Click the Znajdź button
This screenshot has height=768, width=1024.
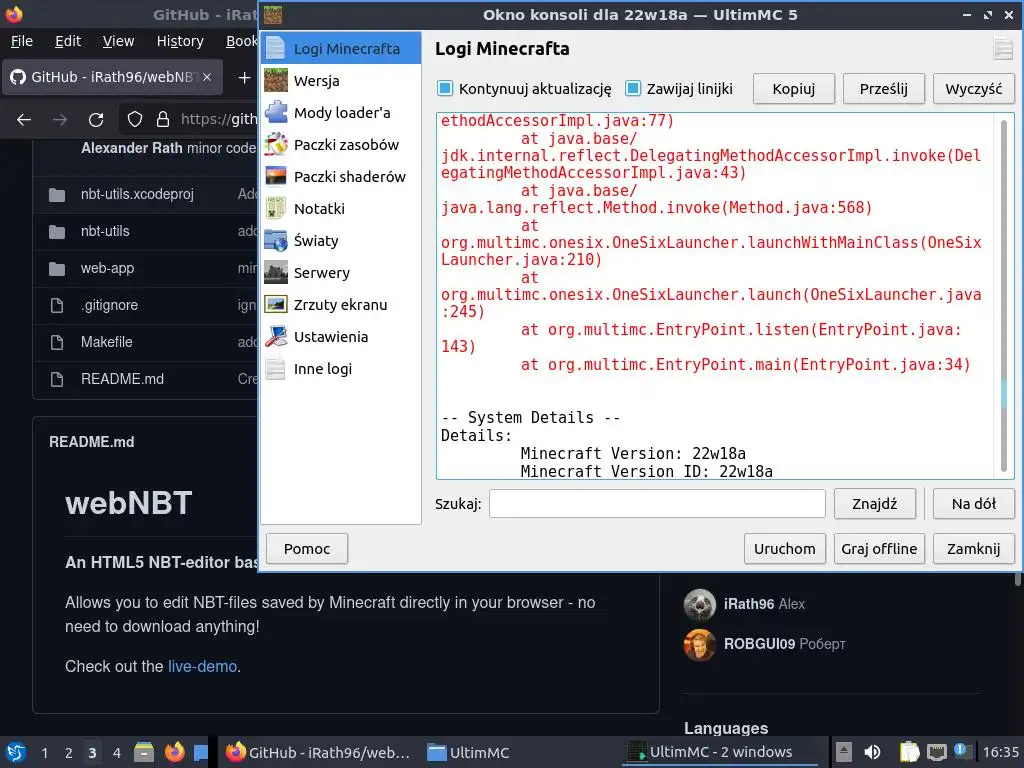click(874, 504)
